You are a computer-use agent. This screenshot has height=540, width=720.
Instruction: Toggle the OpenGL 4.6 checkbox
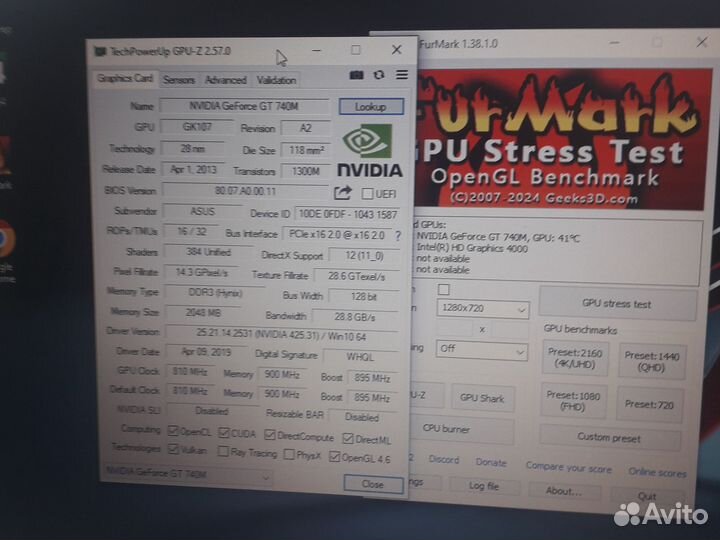(x=334, y=456)
